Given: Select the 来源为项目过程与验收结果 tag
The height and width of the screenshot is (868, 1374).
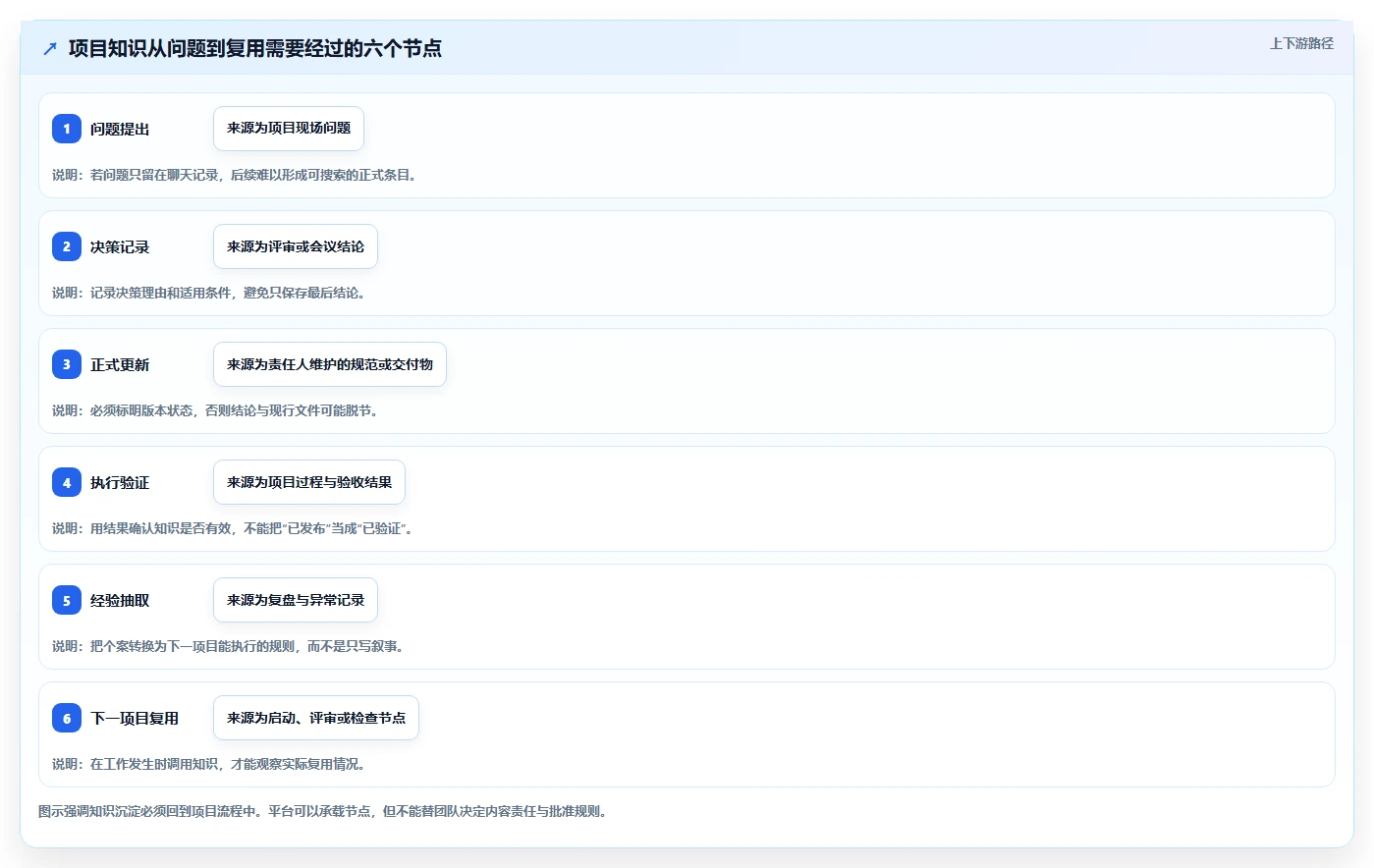Looking at the screenshot, I should coord(309,482).
